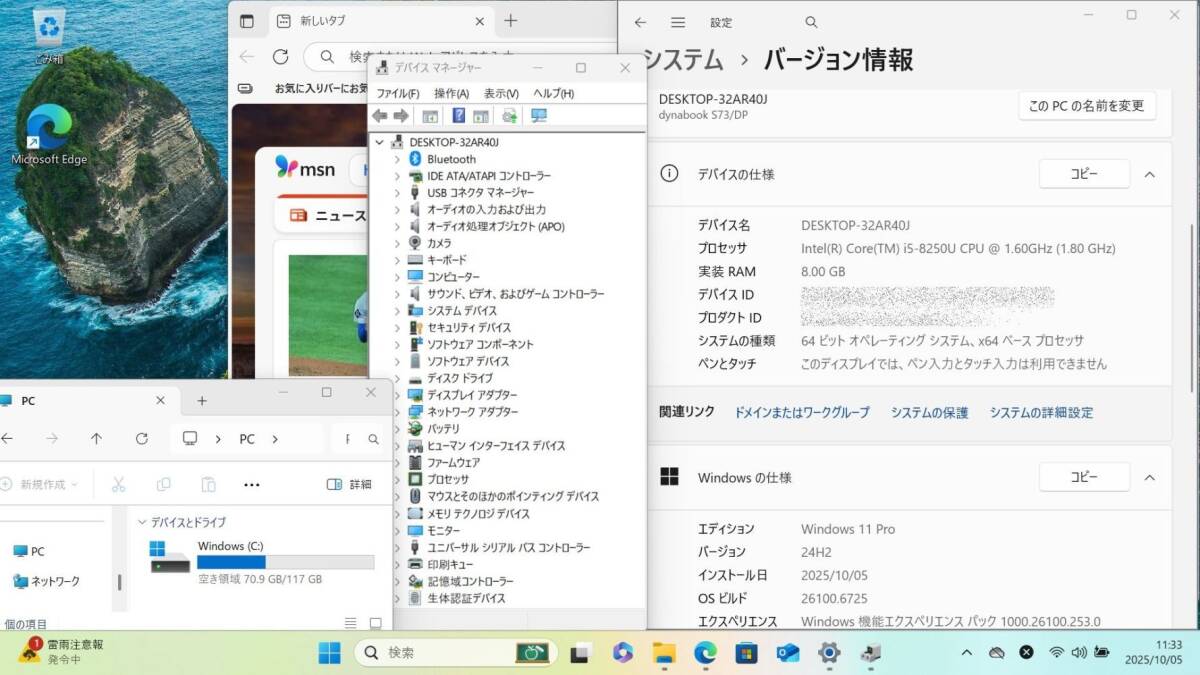Open the 表示(V) menu in Device Manager
The width and height of the screenshot is (1200, 675).
point(501,93)
